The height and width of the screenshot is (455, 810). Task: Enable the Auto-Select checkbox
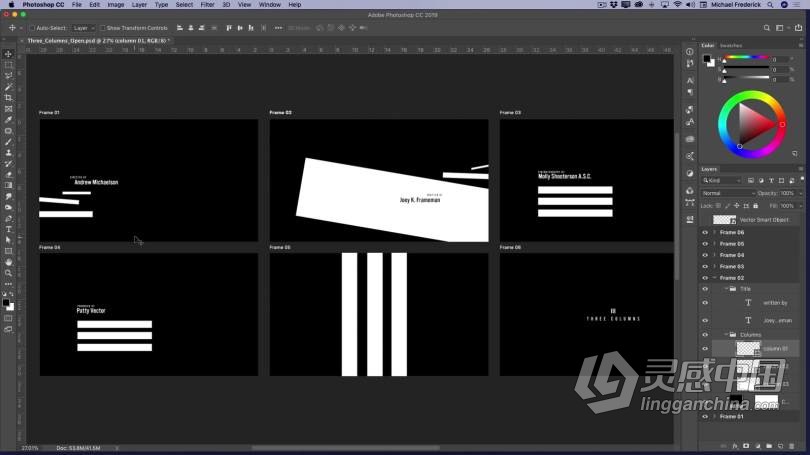tap(31, 28)
